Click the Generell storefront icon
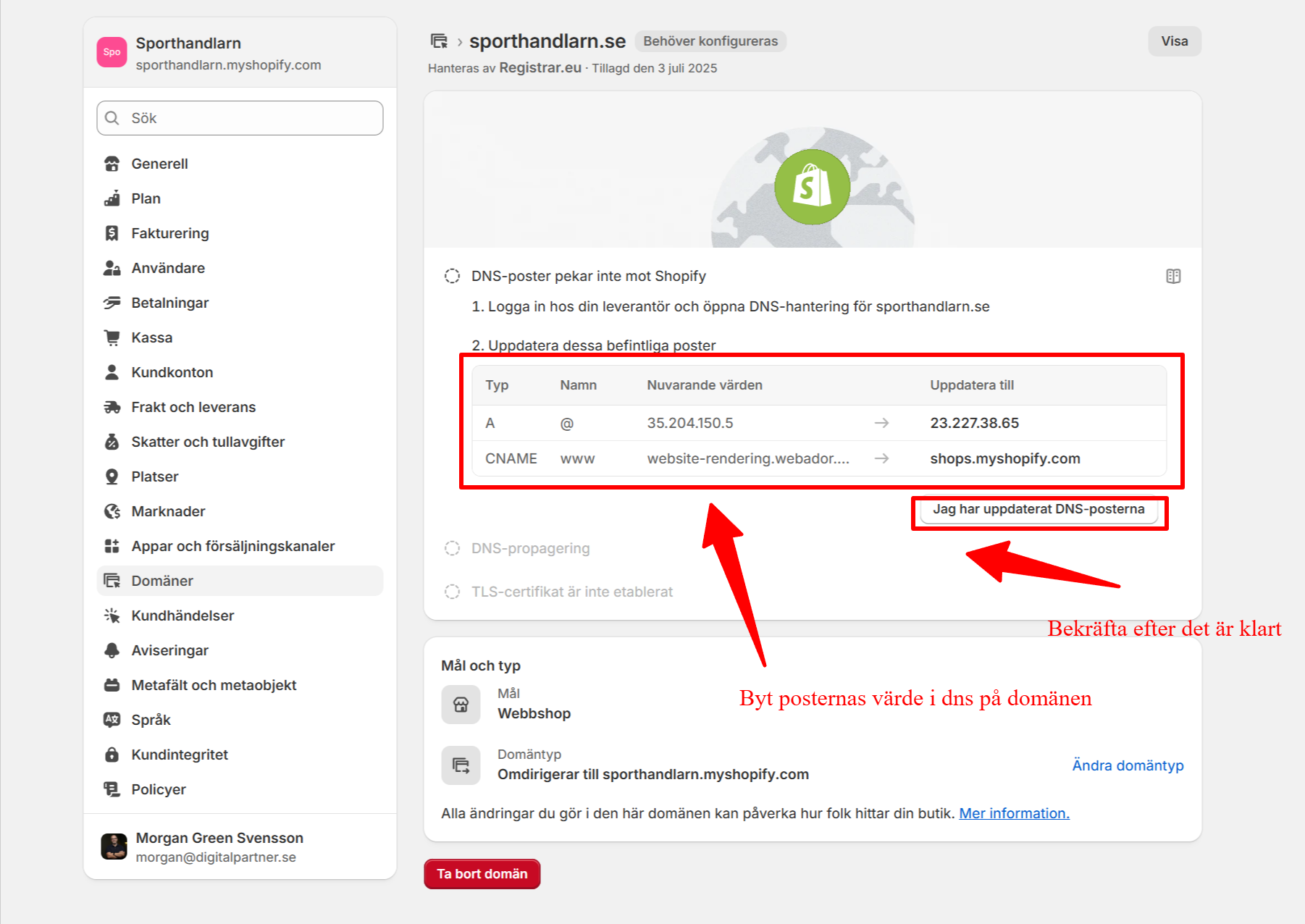Viewport: 1305px width, 924px height. pyautogui.click(x=112, y=164)
